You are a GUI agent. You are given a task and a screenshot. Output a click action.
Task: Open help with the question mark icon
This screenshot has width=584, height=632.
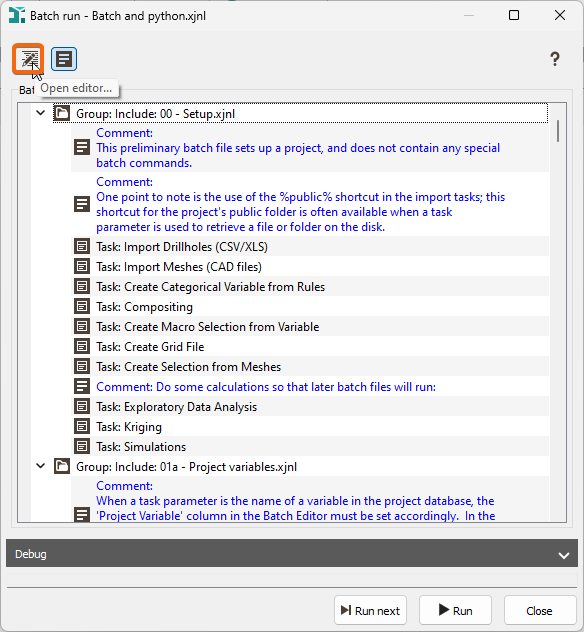point(555,59)
